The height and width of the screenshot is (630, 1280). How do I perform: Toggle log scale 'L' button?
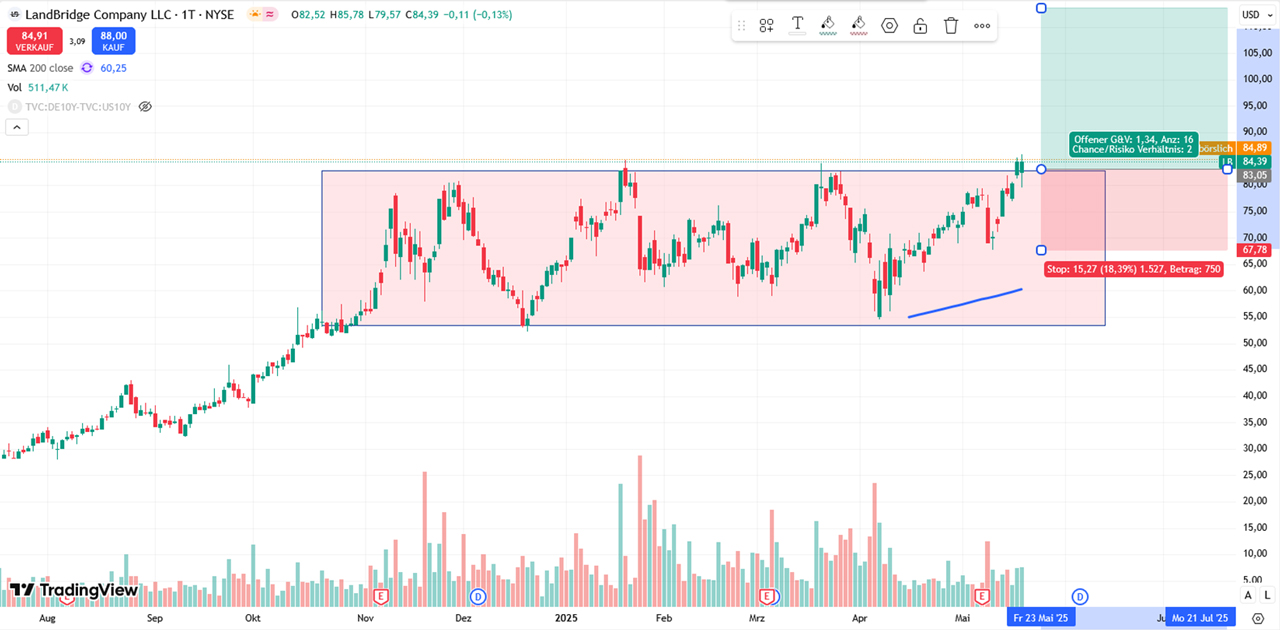1268,596
